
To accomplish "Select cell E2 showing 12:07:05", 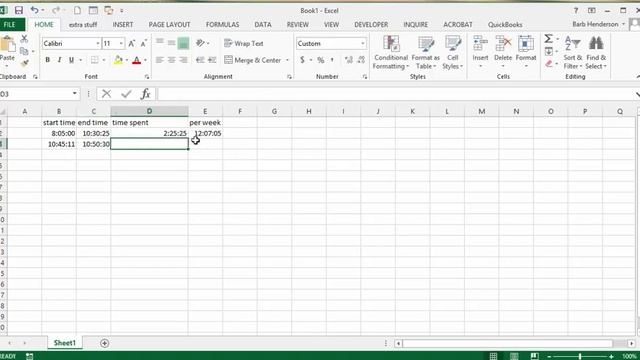I will (205, 133).
